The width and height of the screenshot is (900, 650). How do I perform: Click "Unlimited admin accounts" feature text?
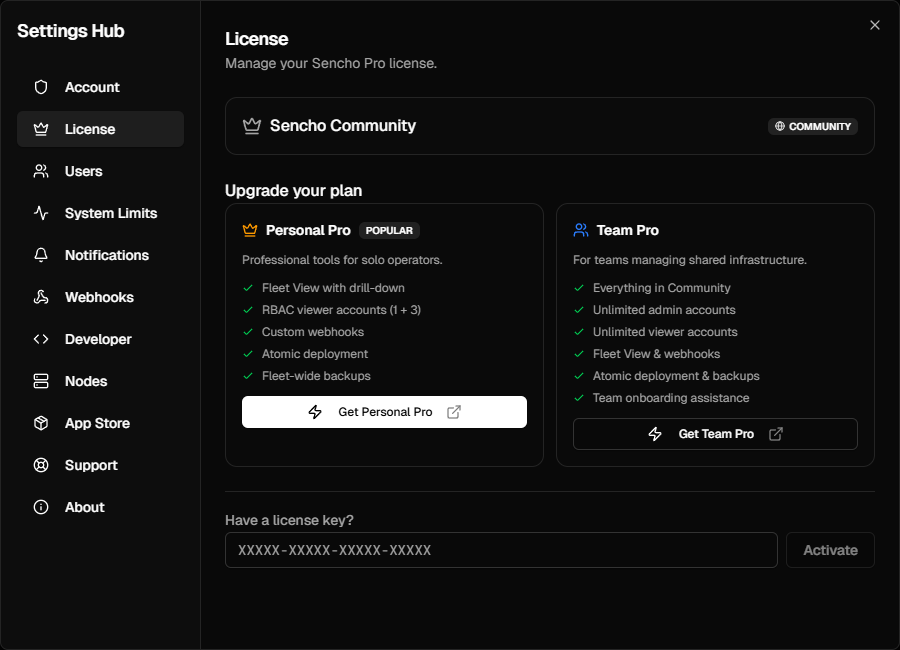click(x=664, y=310)
